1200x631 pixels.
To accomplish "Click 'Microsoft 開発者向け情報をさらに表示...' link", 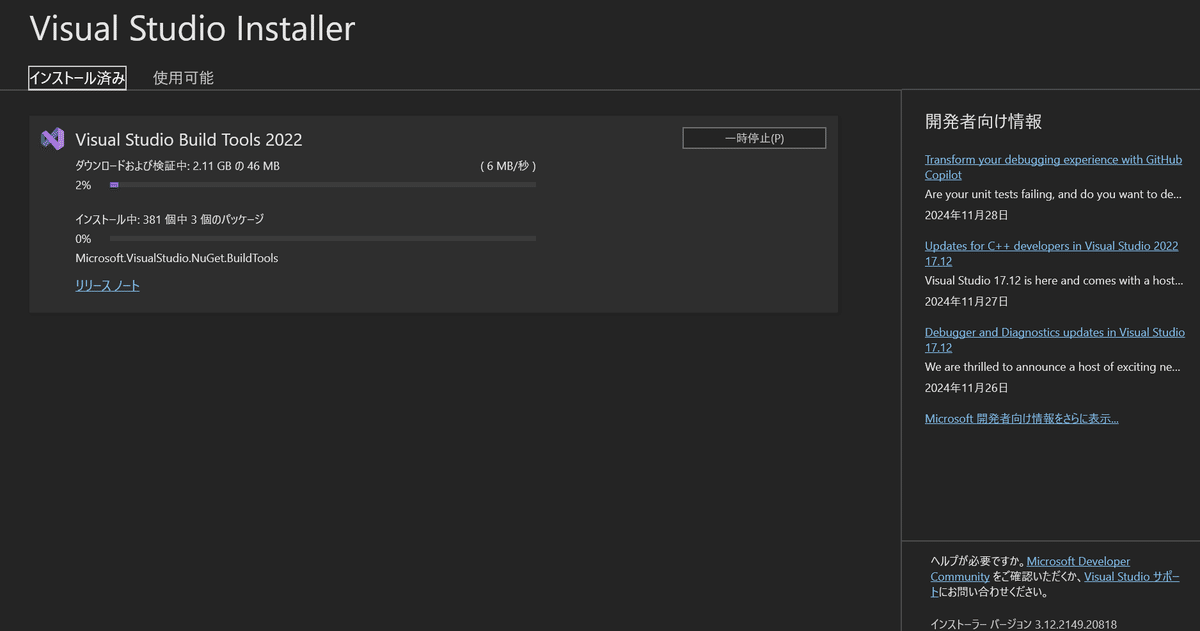I will (1021, 419).
